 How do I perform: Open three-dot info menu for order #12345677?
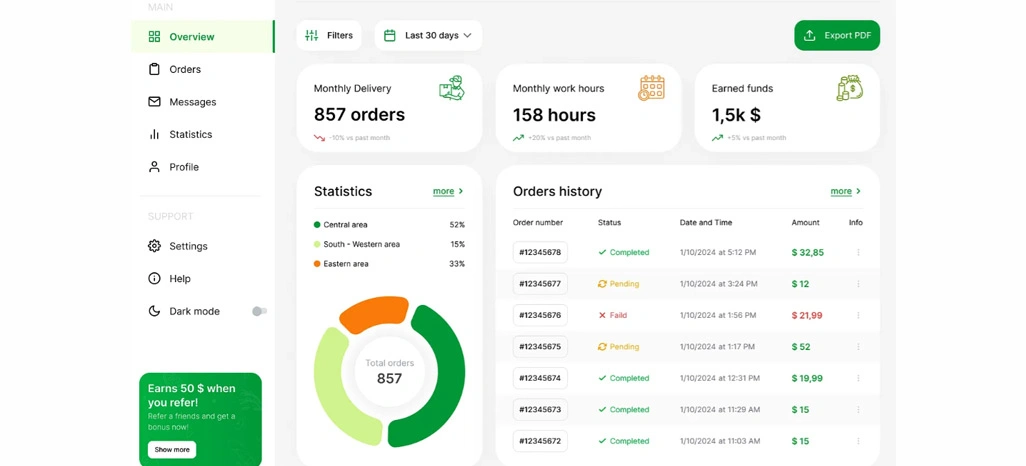coord(858,284)
